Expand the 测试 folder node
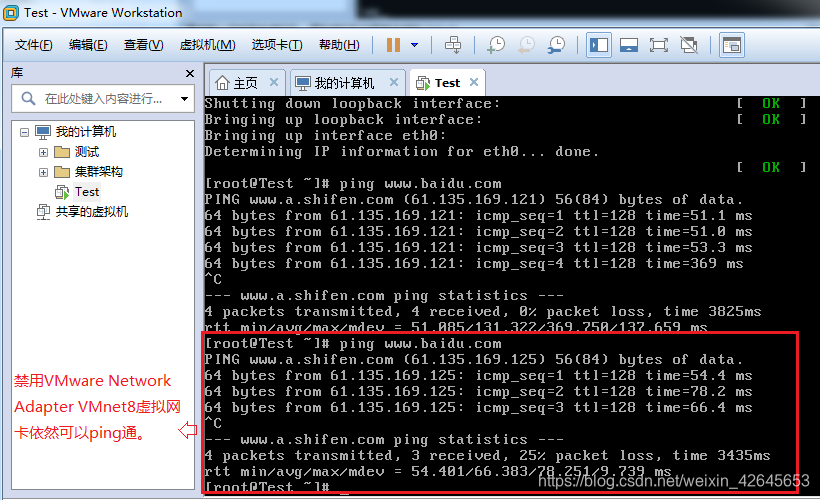 coord(43,152)
